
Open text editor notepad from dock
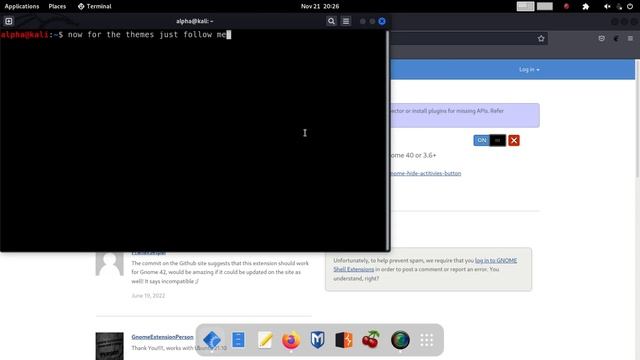265,340
